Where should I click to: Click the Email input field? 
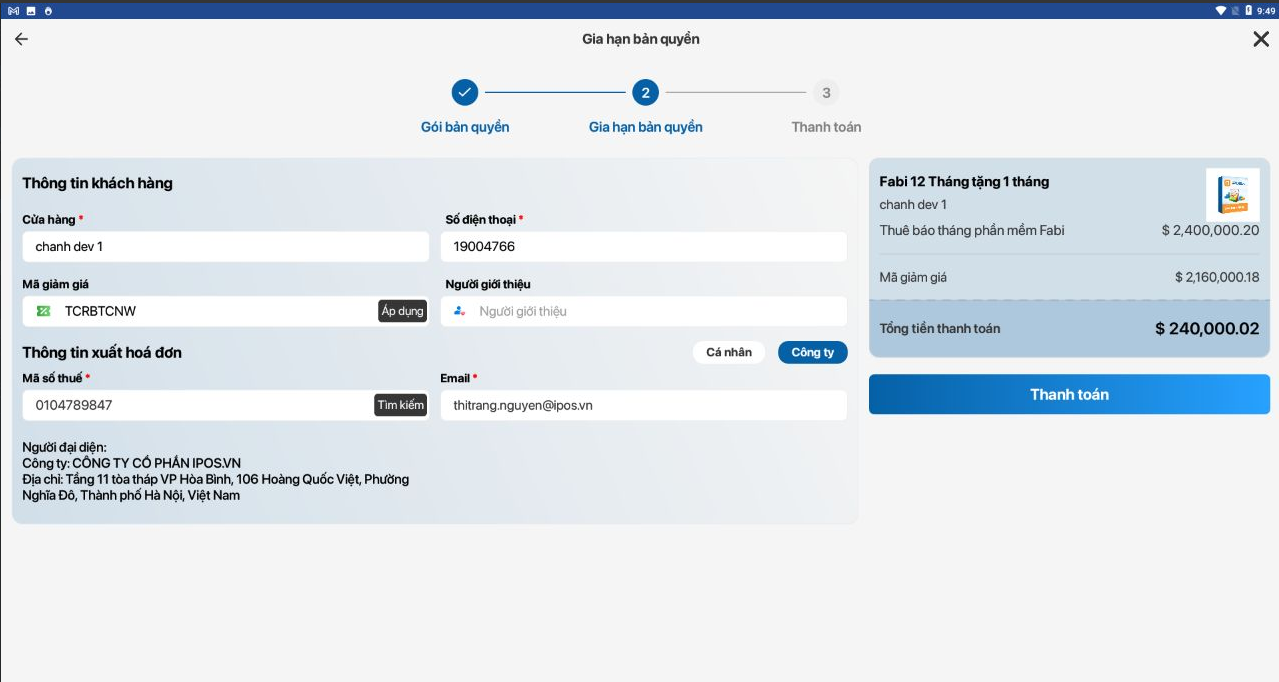pyautogui.click(x=643, y=405)
